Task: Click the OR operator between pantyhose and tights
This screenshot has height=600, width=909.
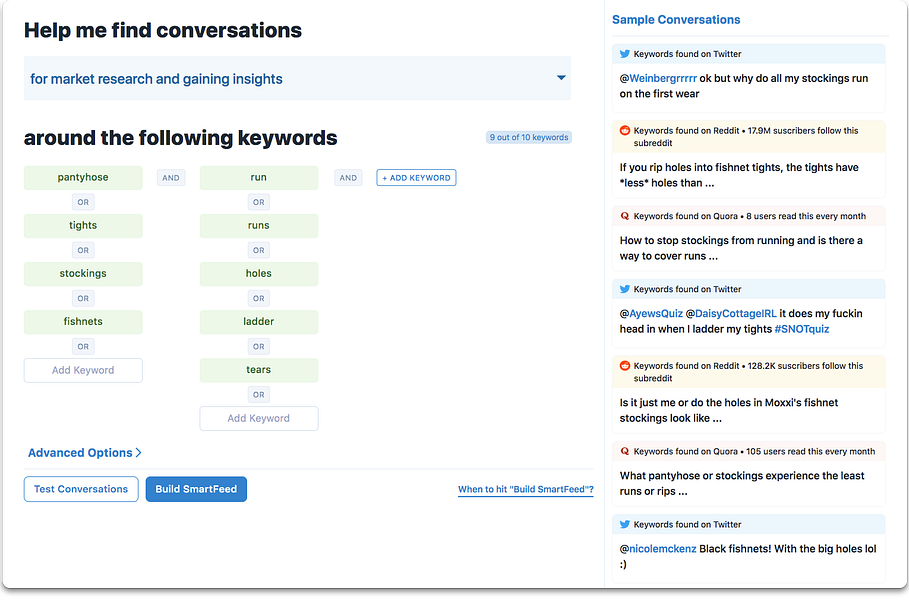Action: tap(83, 202)
